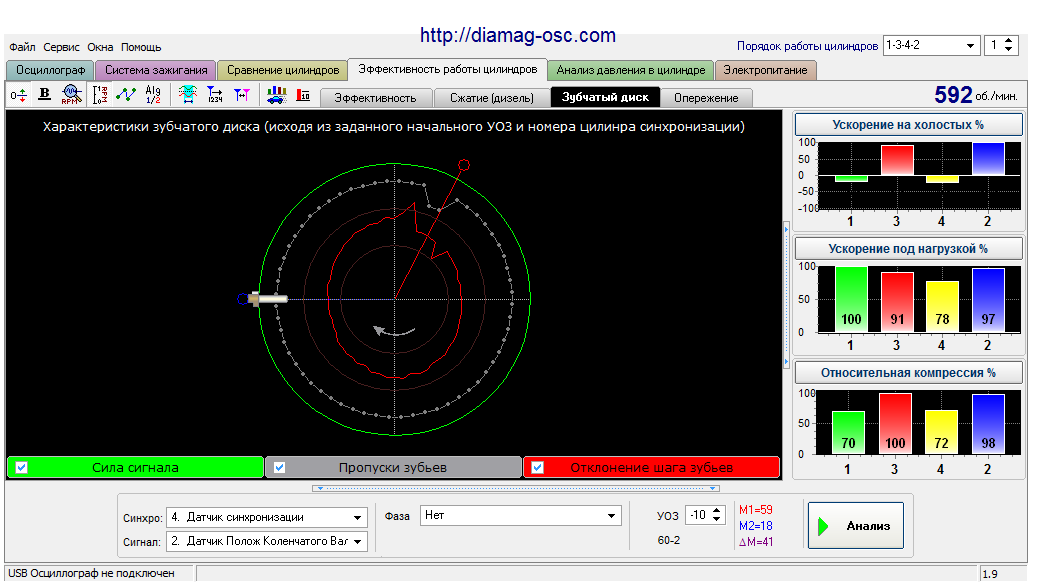This screenshot has height=586, width=1040.
Task: Click the 60-2 disc type label
Action: click(x=669, y=540)
